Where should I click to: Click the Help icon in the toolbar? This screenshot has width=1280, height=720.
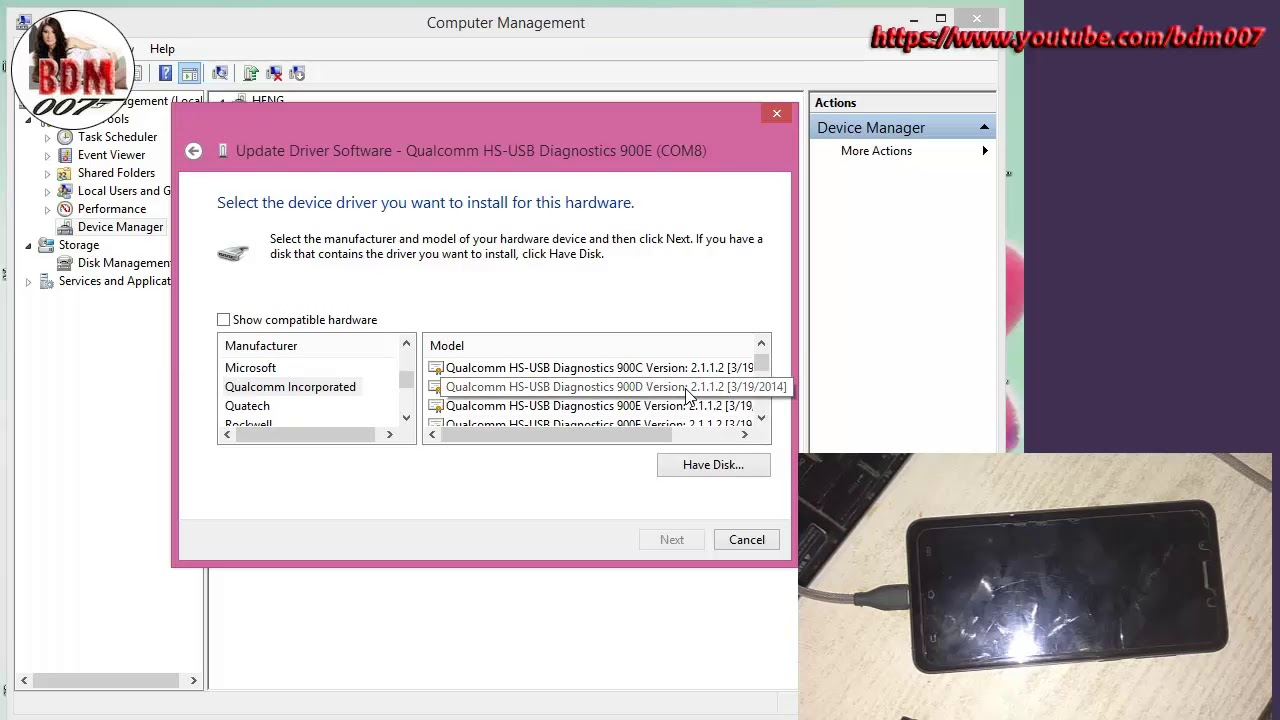click(x=165, y=73)
